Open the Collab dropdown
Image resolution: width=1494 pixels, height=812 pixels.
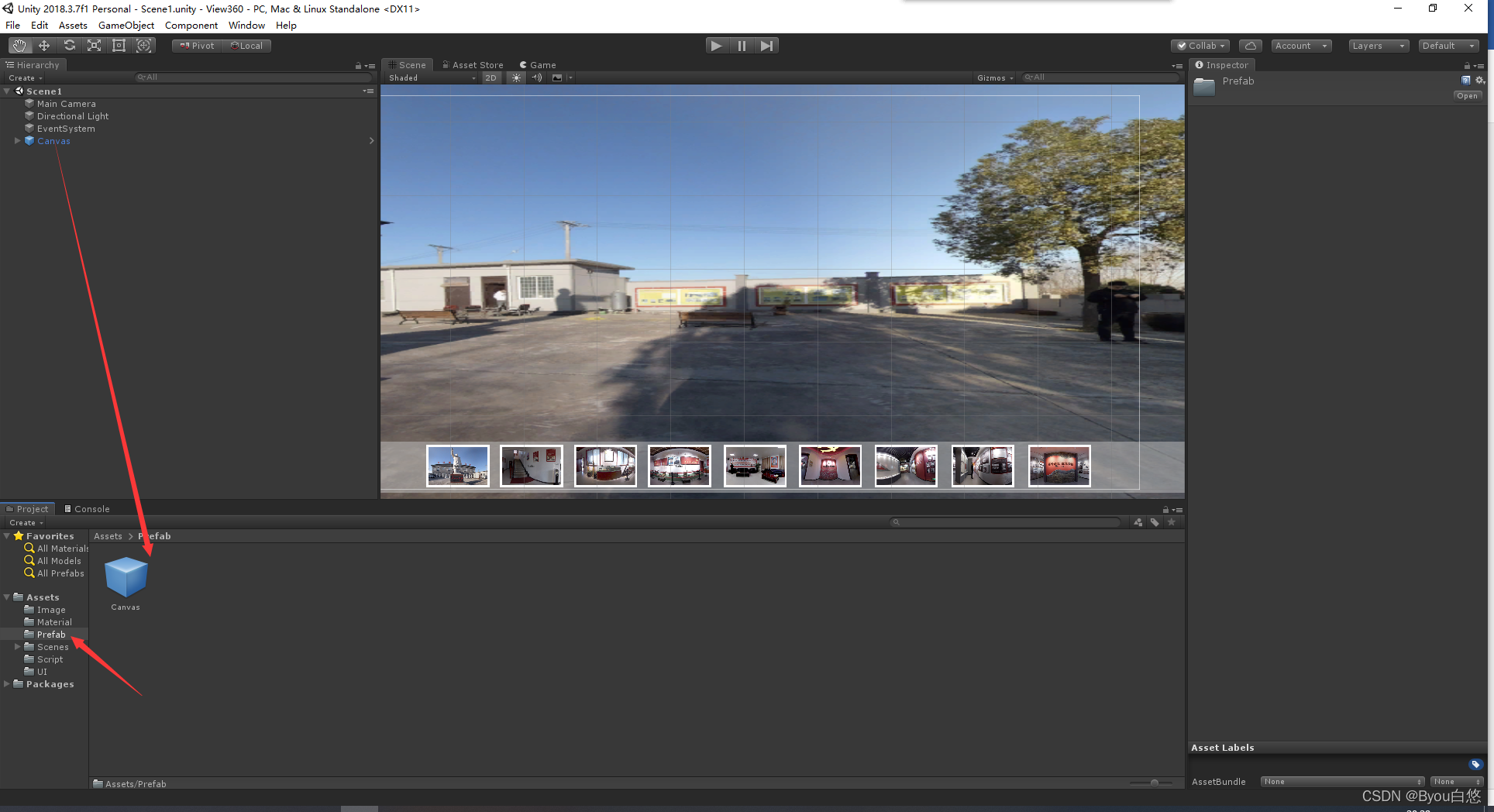pos(1200,46)
